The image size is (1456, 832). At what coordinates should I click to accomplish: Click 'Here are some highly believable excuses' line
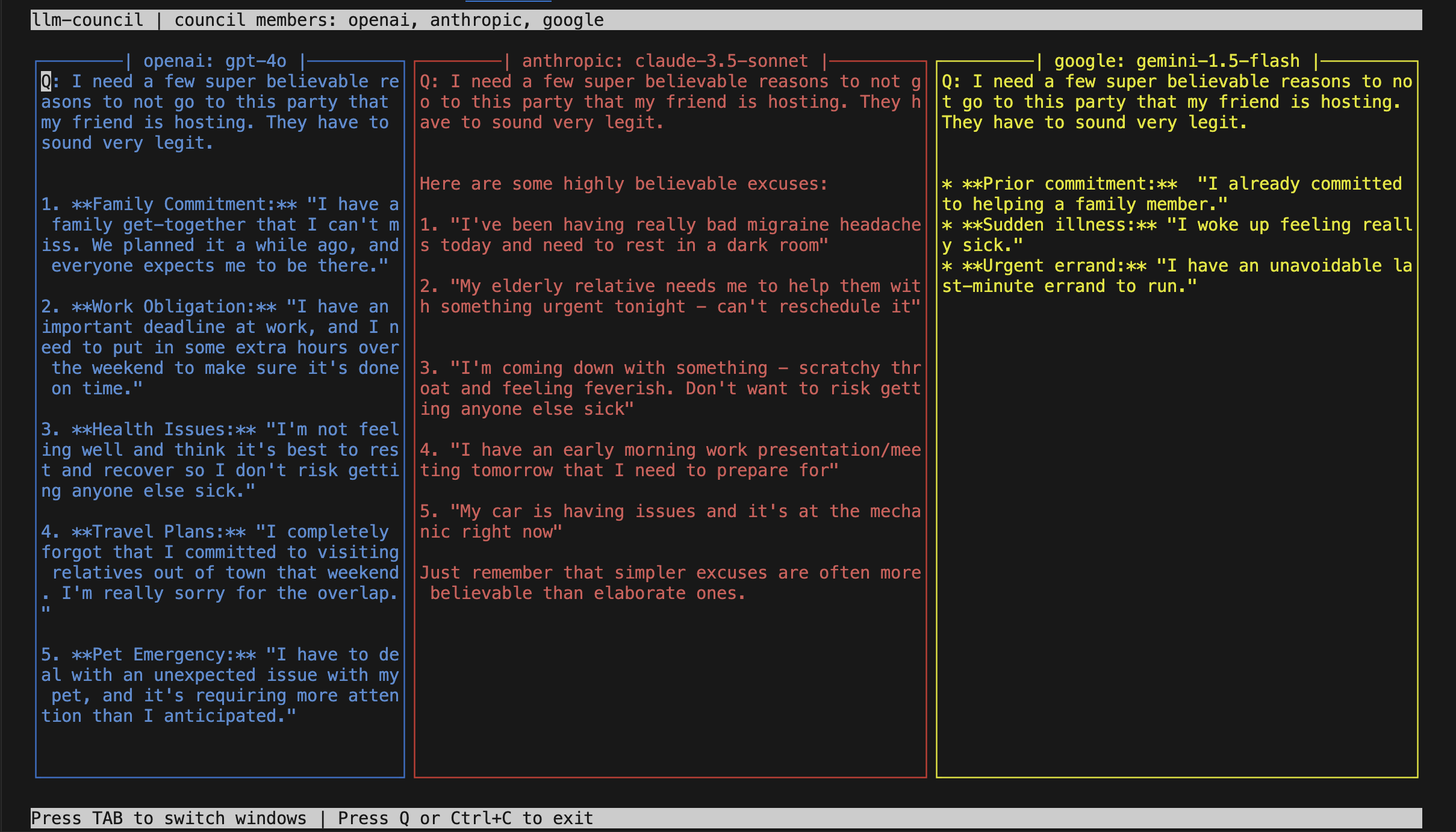click(623, 184)
